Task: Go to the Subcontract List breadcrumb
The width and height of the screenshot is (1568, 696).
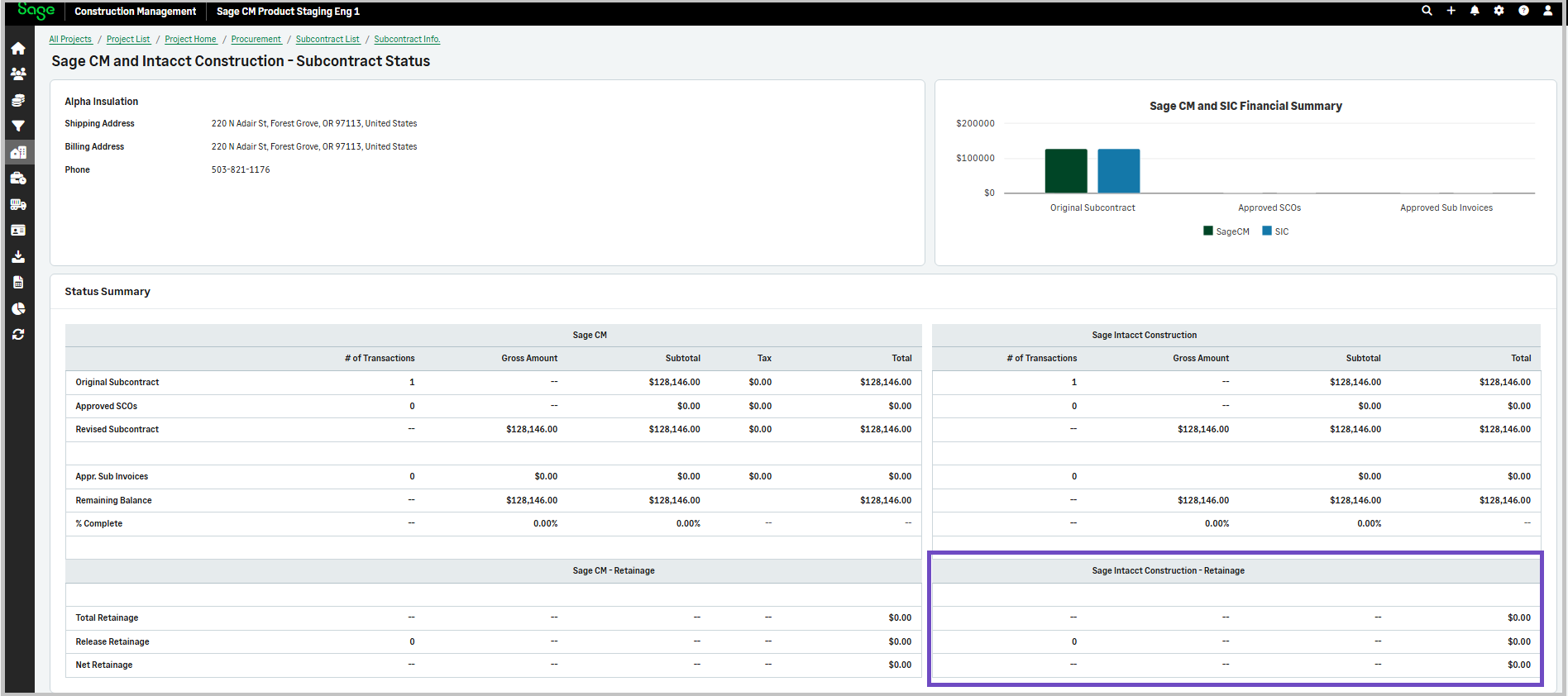Action: coord(327,40)
